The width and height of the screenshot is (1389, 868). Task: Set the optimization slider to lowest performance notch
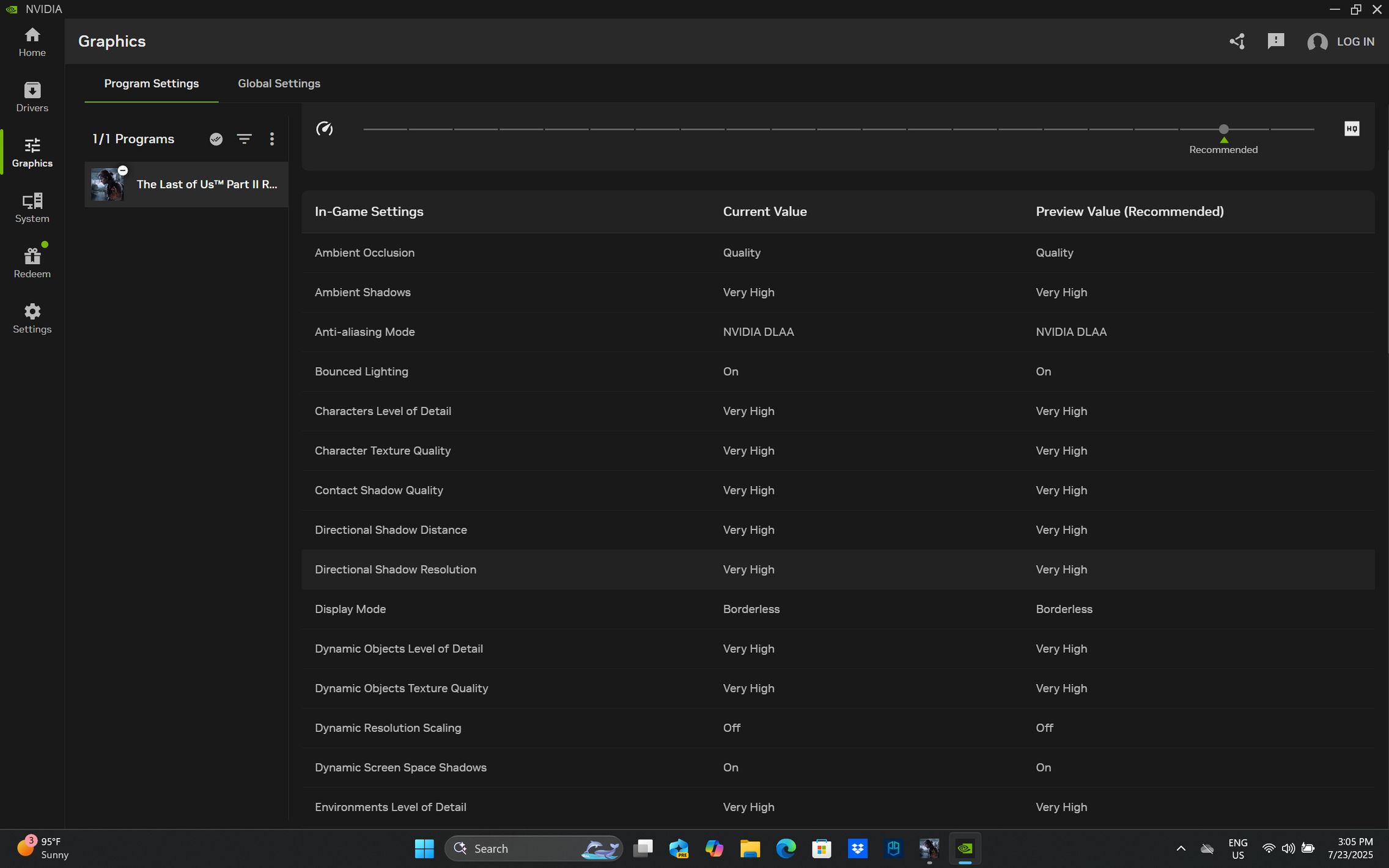click(x=364, y=129)
